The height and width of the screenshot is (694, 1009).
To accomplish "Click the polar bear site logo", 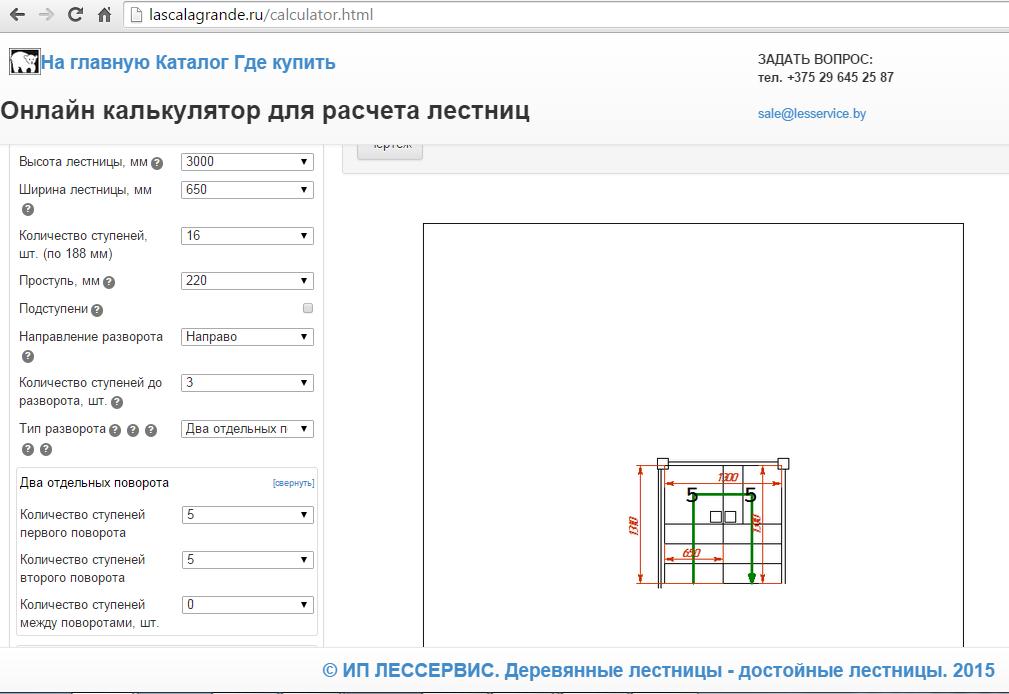I will 24,62.
